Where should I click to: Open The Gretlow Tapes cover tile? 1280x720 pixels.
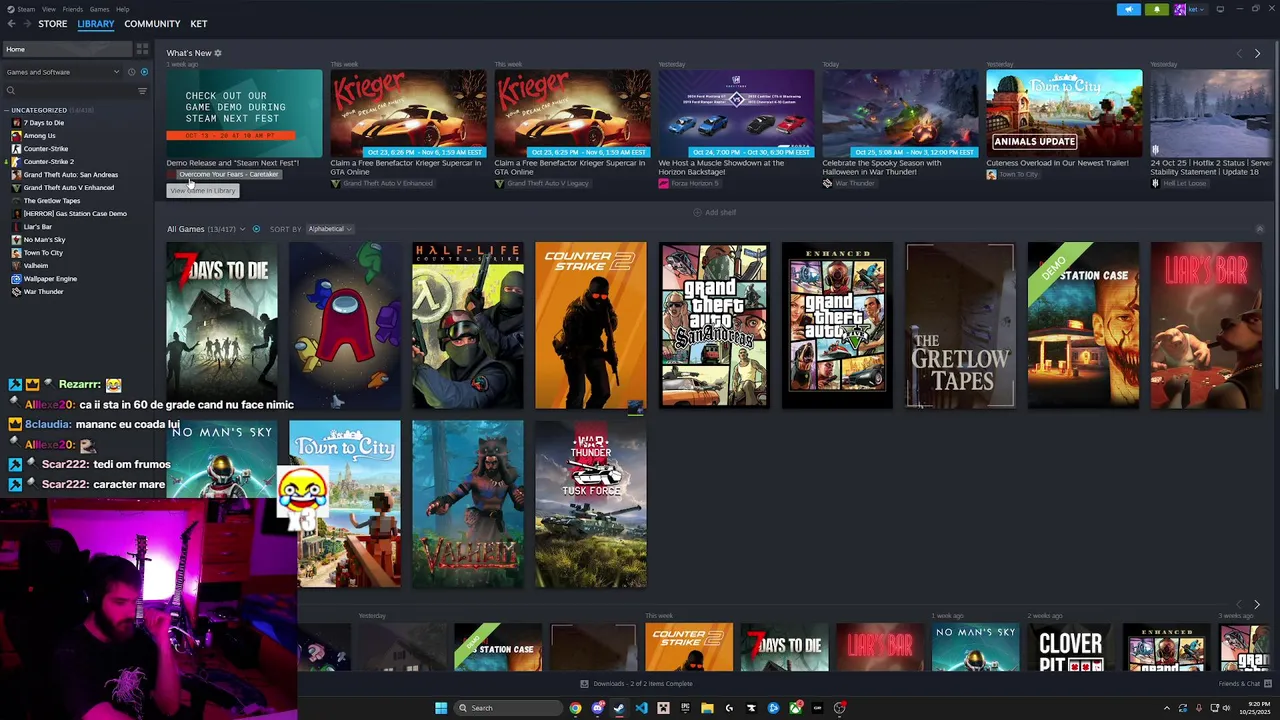(960, 325)
